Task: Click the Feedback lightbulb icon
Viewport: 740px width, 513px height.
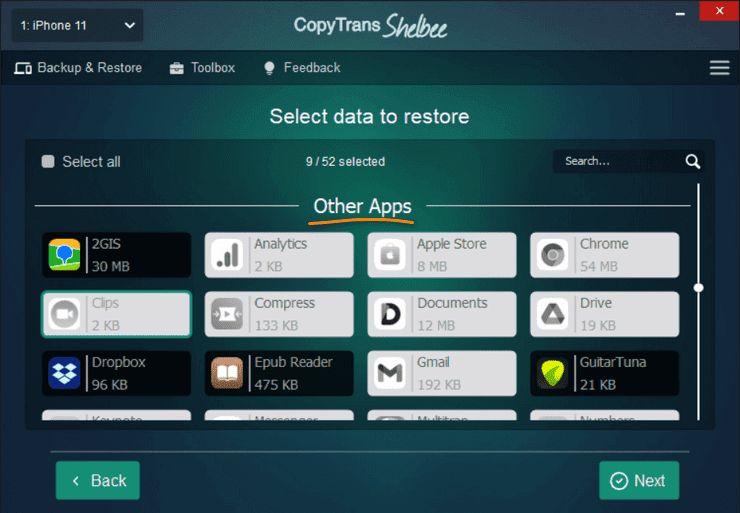Action: pyautogui.click(x=269, y=68)
